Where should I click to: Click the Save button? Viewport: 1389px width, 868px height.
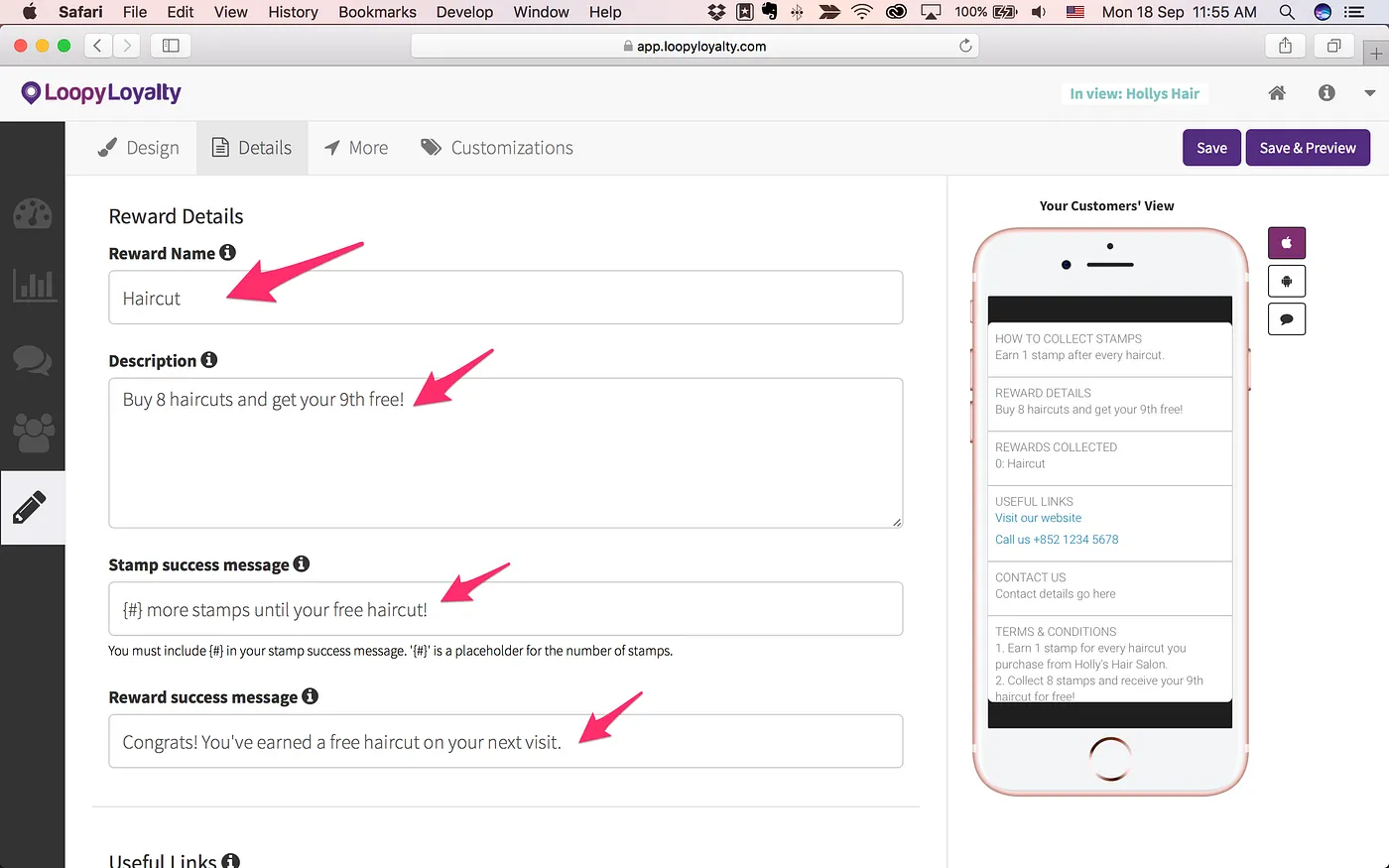1211,148
